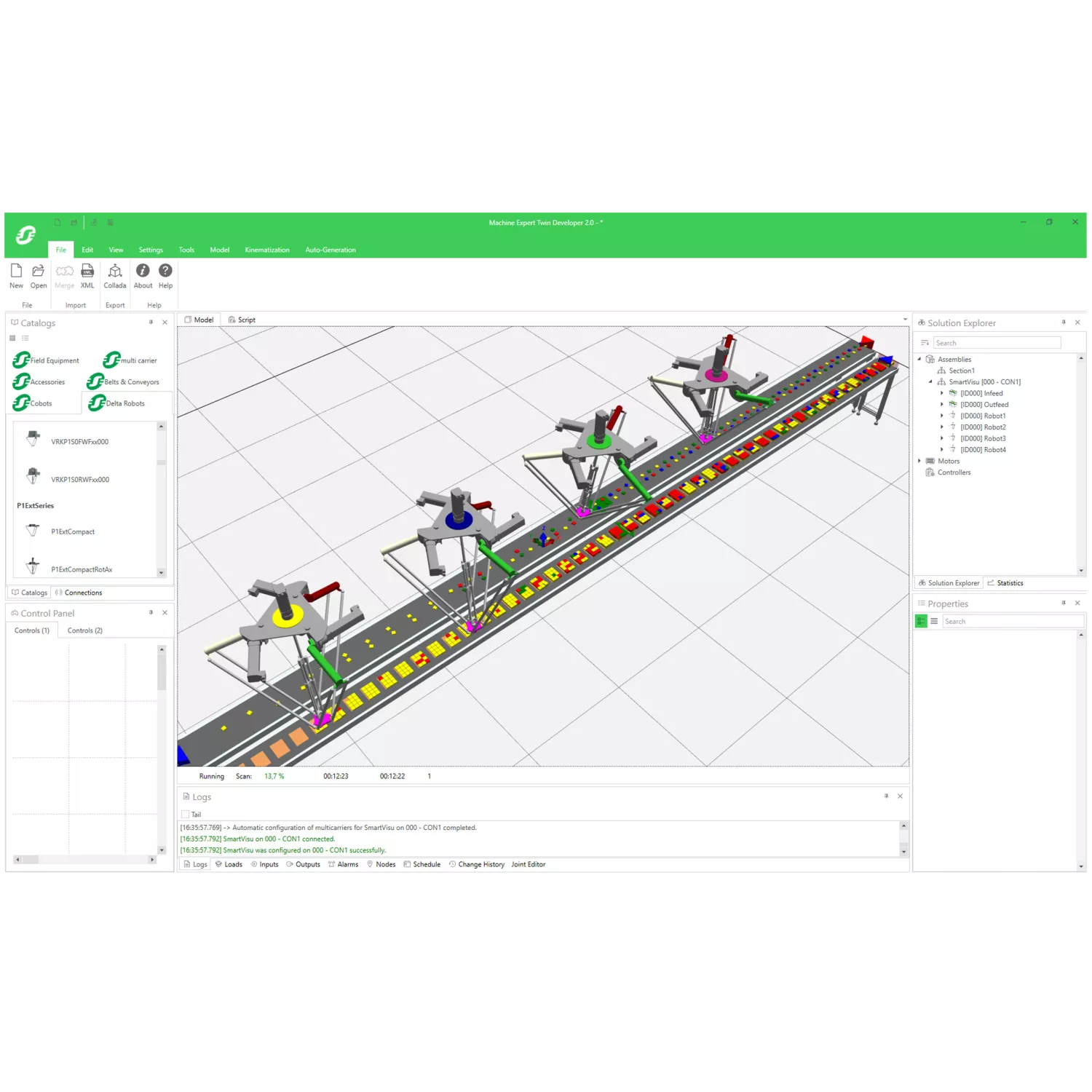Import XML using the XML icon
Viewport: 1092px width, 1092px height.
(x=87, y=272)
